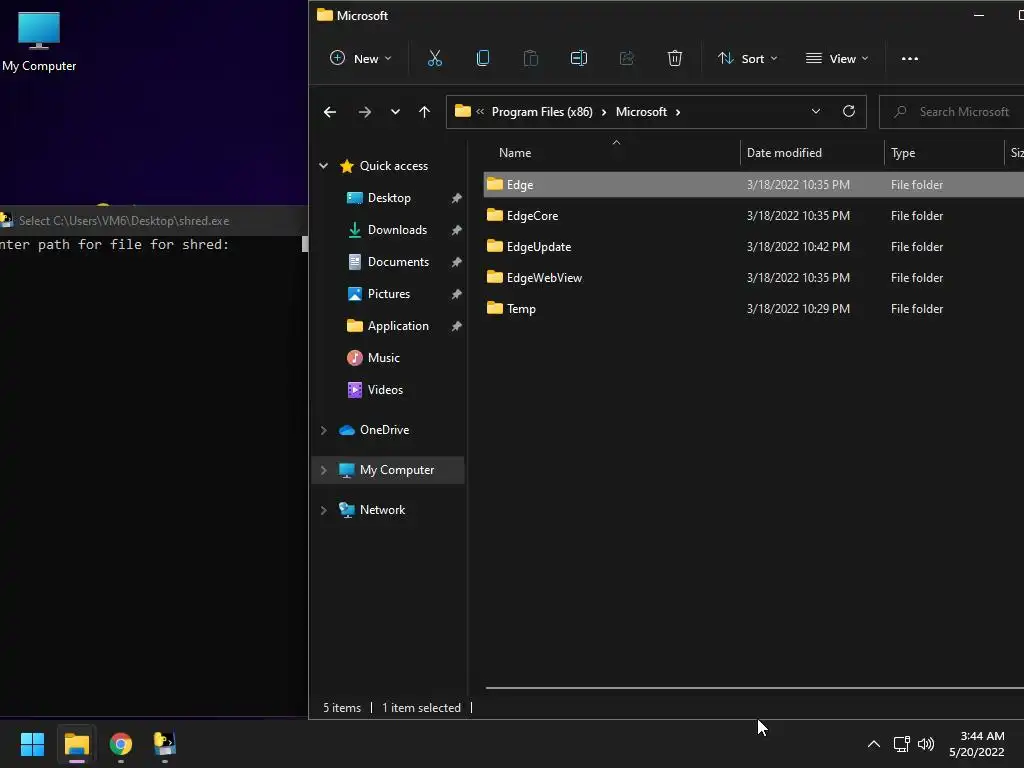Open the Sort dropdown
Image resolution: width=1024 pixels, height=768 pixels.
coord(747,59)
